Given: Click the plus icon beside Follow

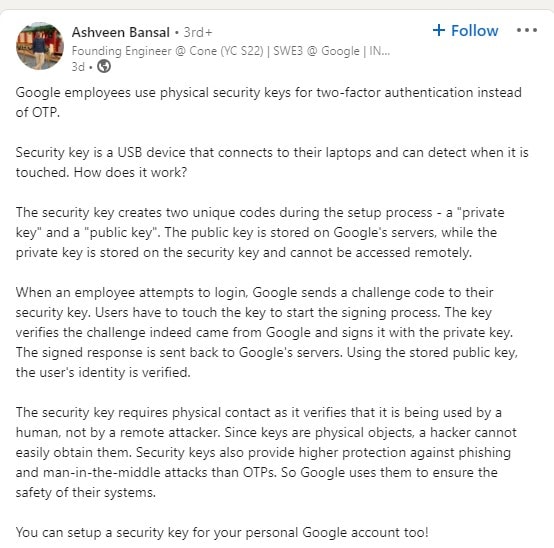Looking at the screenshot, I should [438, 30].
